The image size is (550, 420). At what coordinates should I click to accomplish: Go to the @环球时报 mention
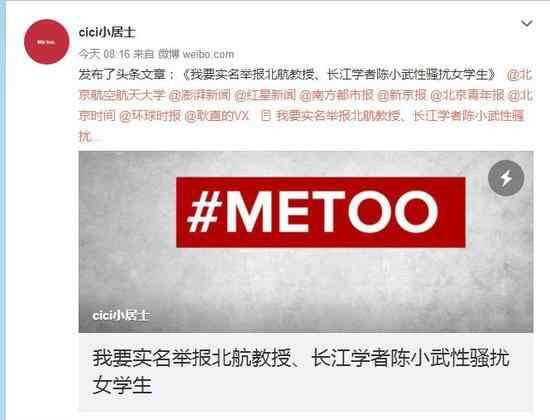point(150,116)
